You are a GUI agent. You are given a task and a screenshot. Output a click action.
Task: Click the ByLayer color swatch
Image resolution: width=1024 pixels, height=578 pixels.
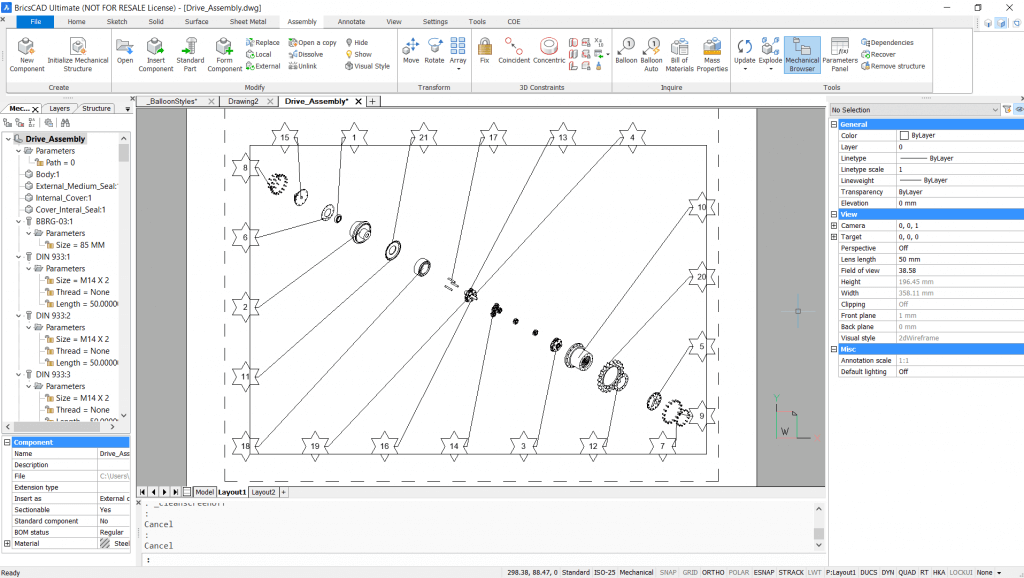pos(904,135)
